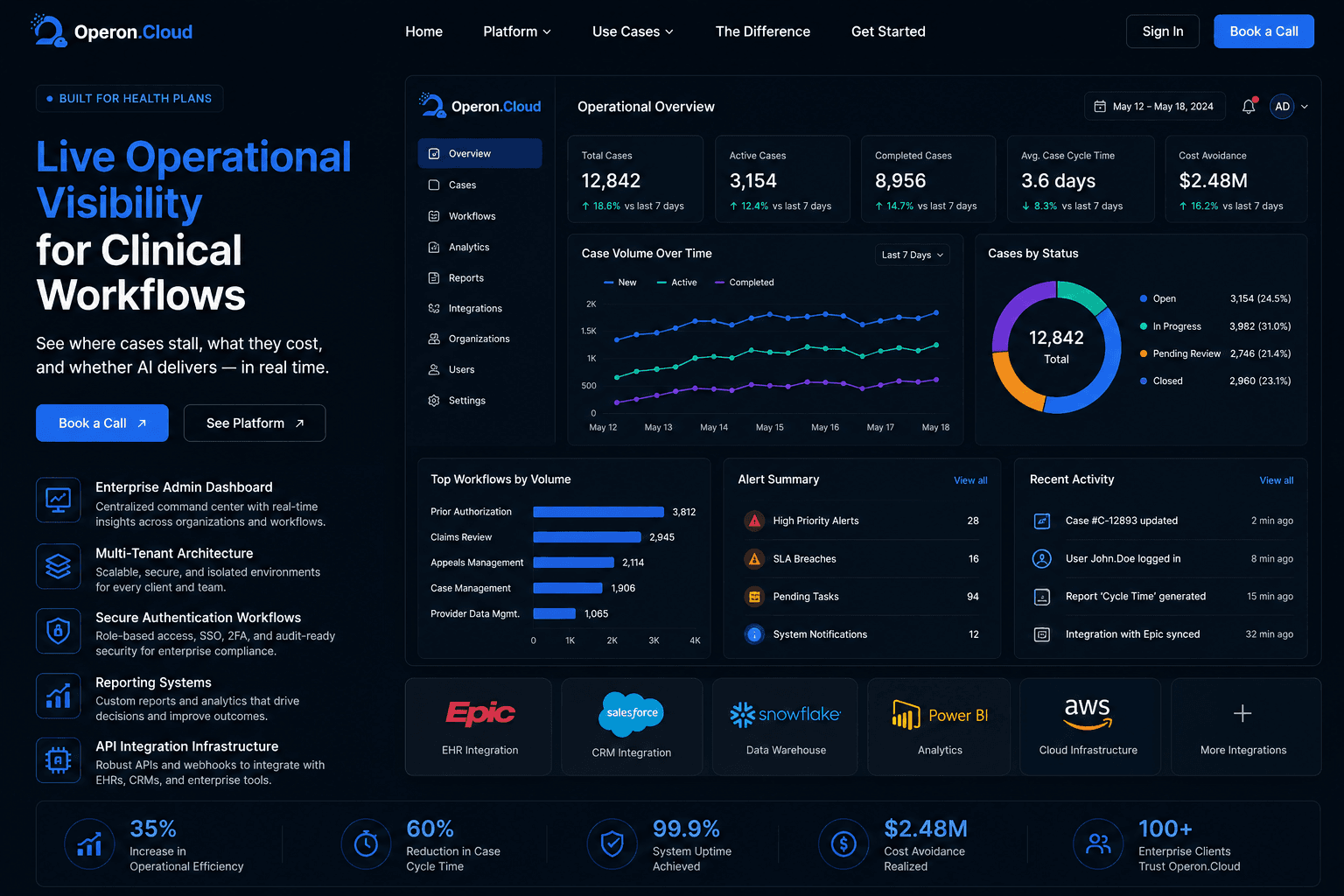This screenshot has height=896, width=1344.
Task: Expand the Use Cases navigation dropdown
Action: 633,31
